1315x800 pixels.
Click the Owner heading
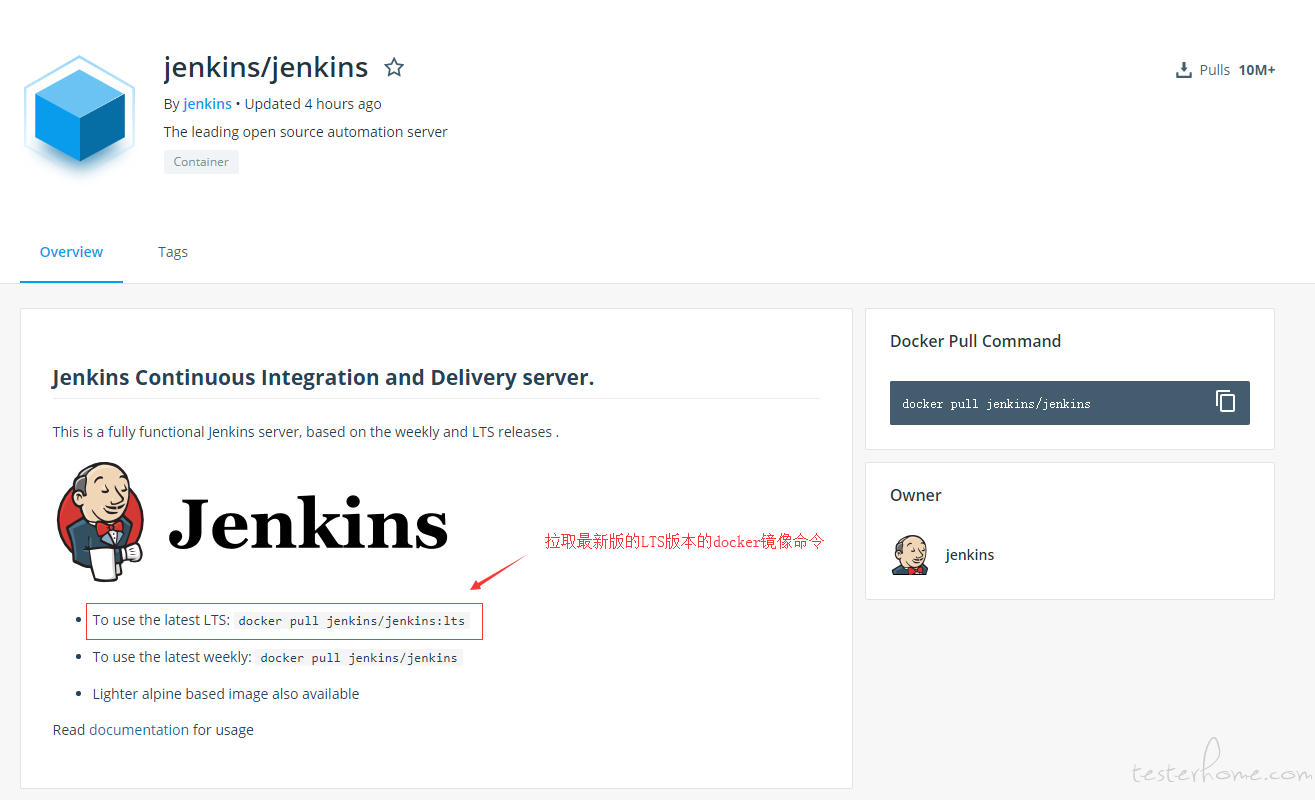916,495
